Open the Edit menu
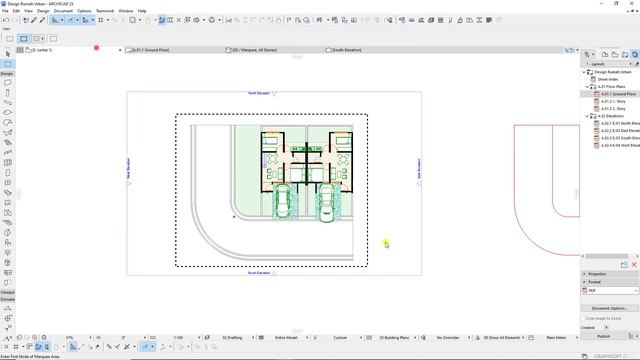 pos(16,11)
